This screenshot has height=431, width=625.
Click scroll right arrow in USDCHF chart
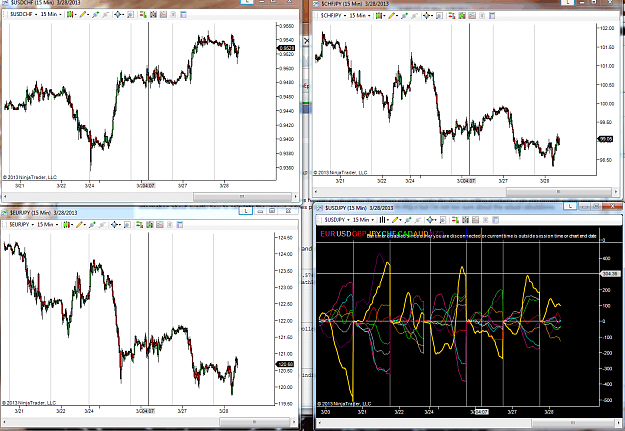pyautogui.click(x=295, y=196)
